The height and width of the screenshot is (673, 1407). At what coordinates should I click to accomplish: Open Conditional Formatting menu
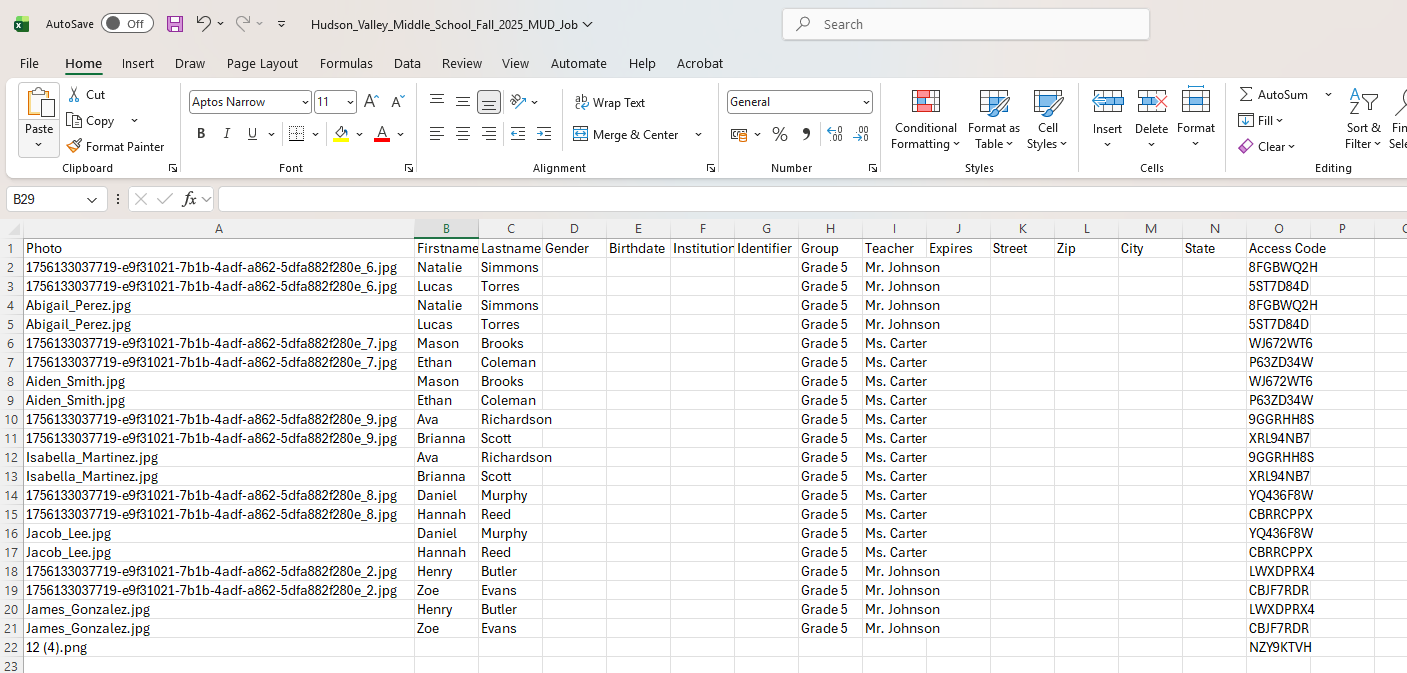[925, 119]
